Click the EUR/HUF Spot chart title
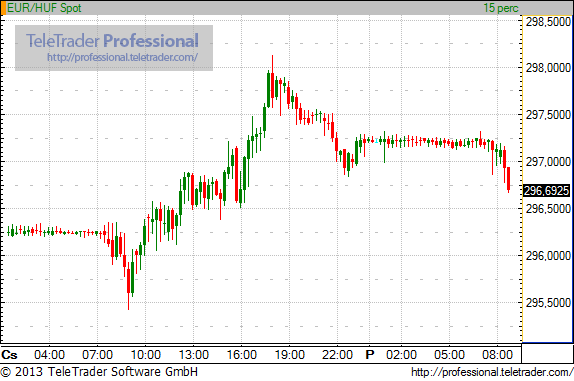 44,8
